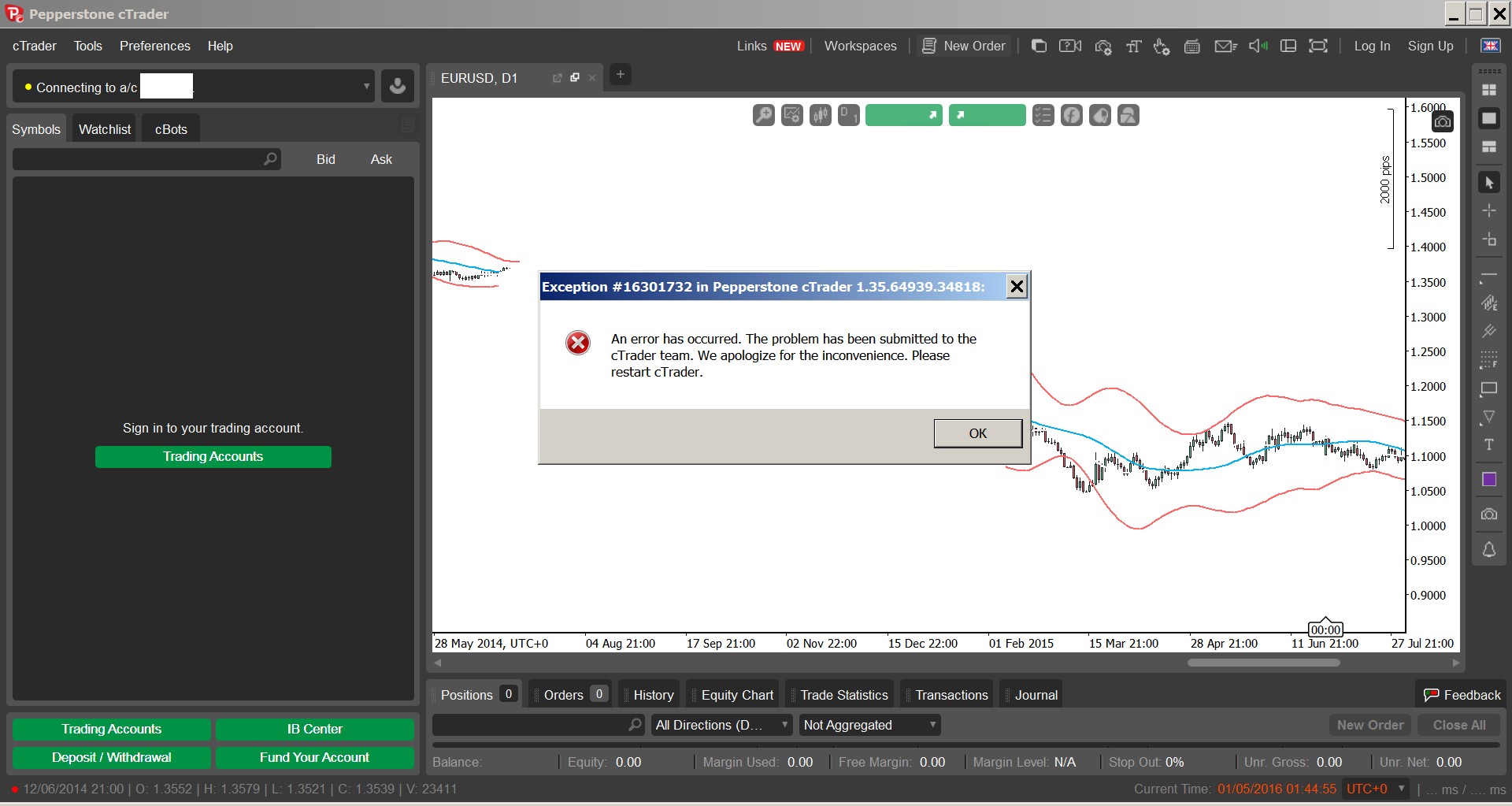Open the Preferences menu
The height and width of the screenshot is (806, 1512).
coord(155,46)
